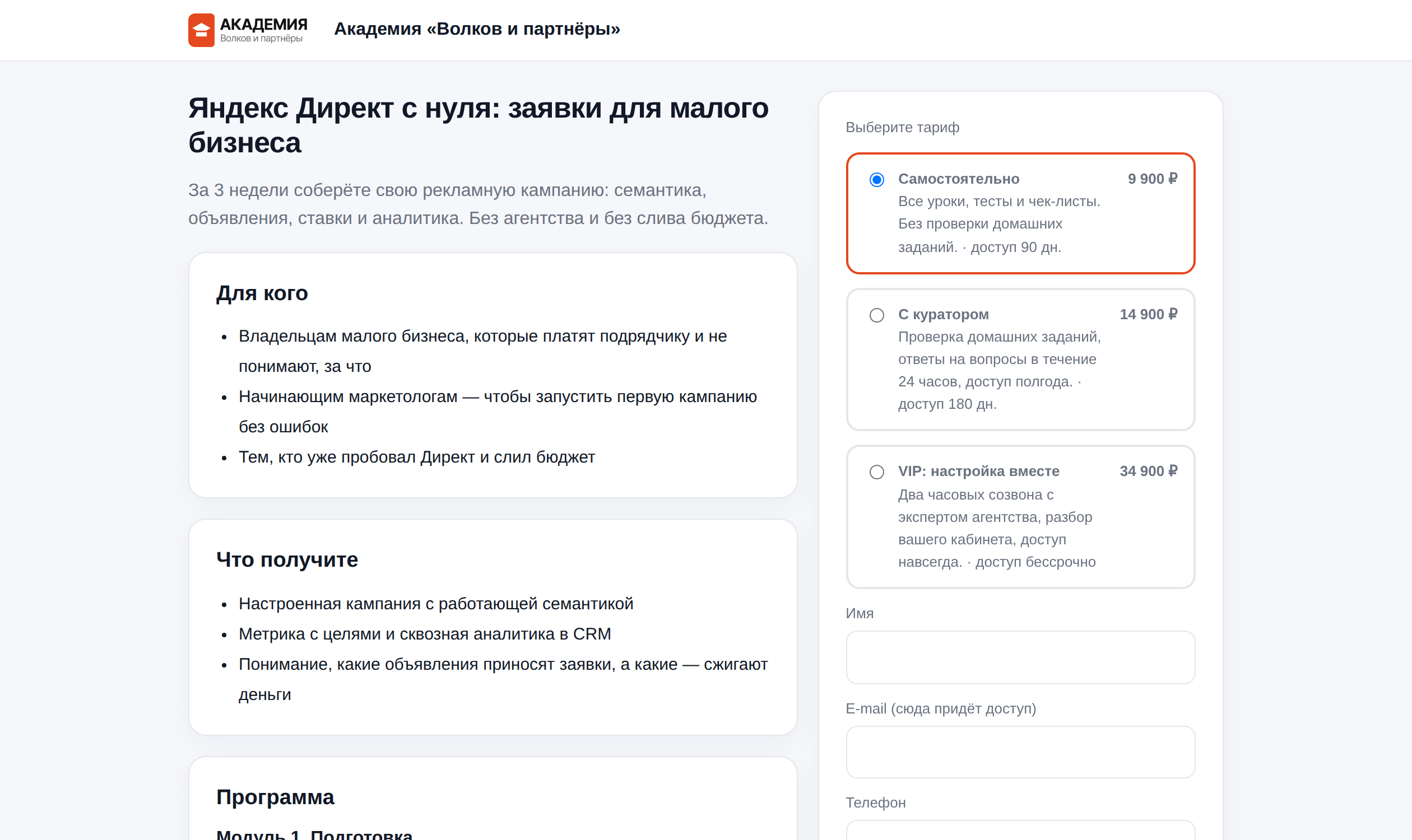
Task: Click the «Модуль 1. Подготовка» heading
Action: pyautogui.click(x=314, y=834)
